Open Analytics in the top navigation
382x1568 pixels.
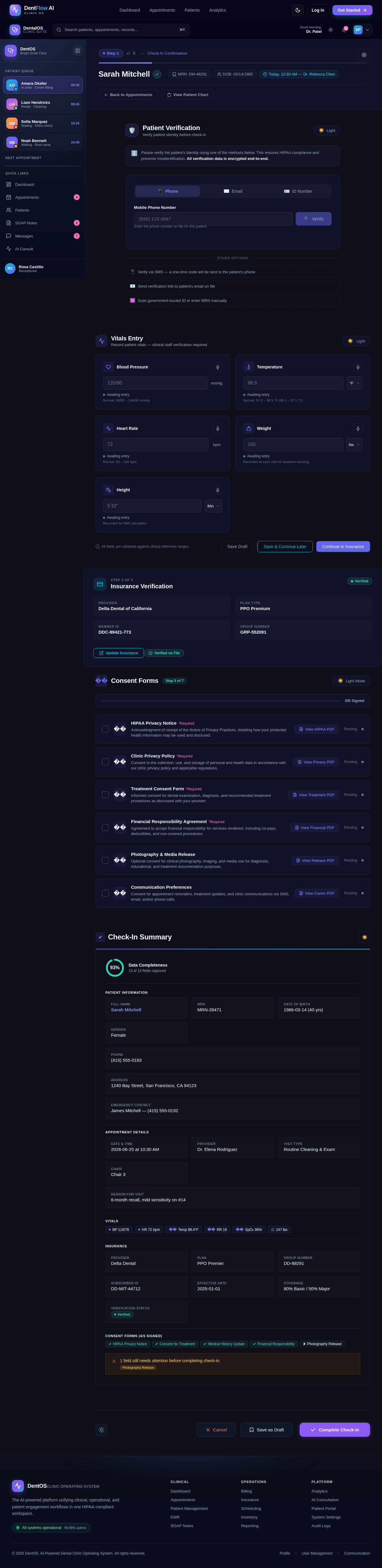(x=218, y=10)
